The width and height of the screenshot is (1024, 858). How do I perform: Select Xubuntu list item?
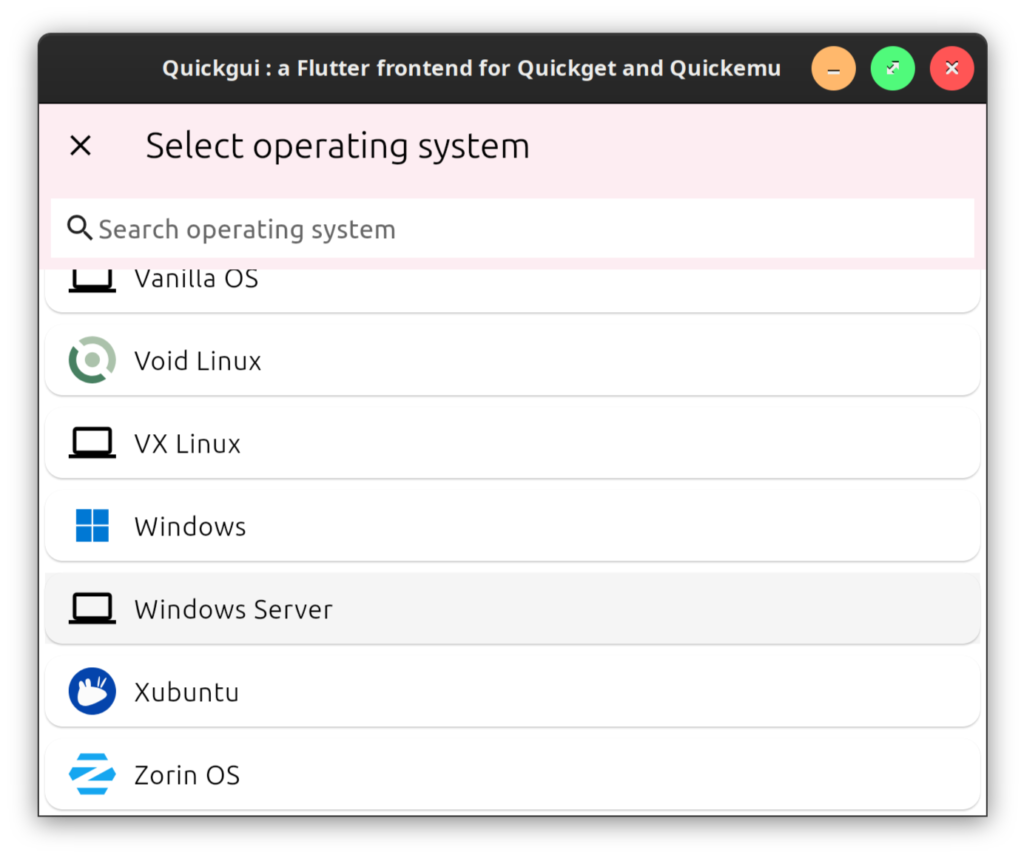pos(512,691)
